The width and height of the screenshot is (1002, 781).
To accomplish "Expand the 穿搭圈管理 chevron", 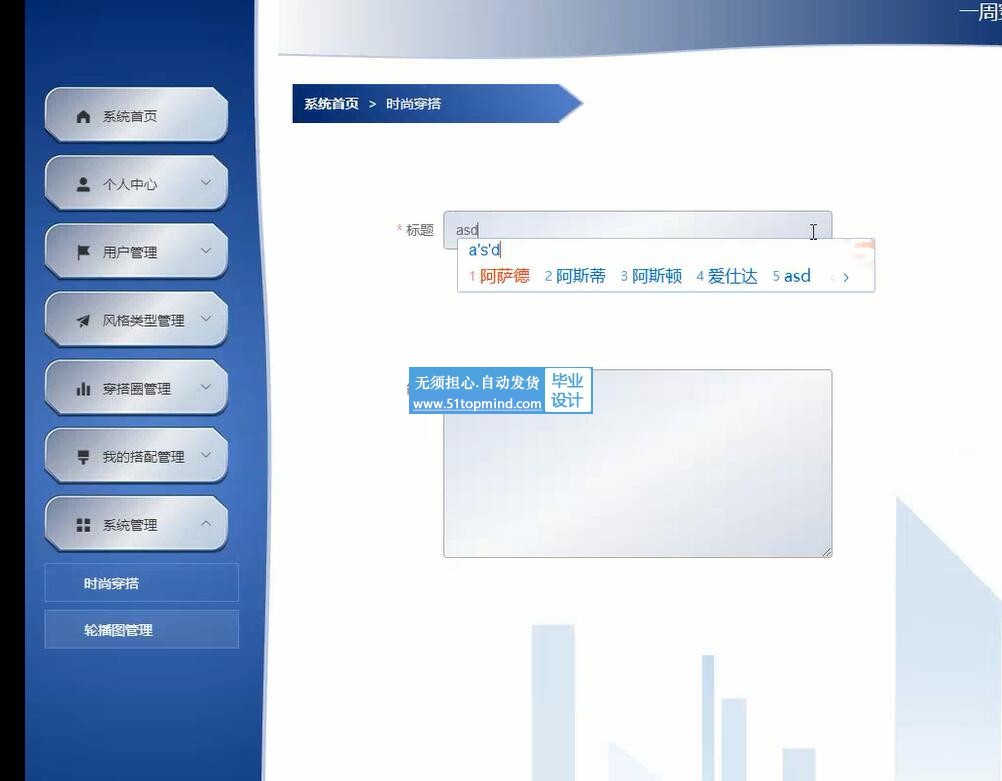I will click(x=206, y=387).
